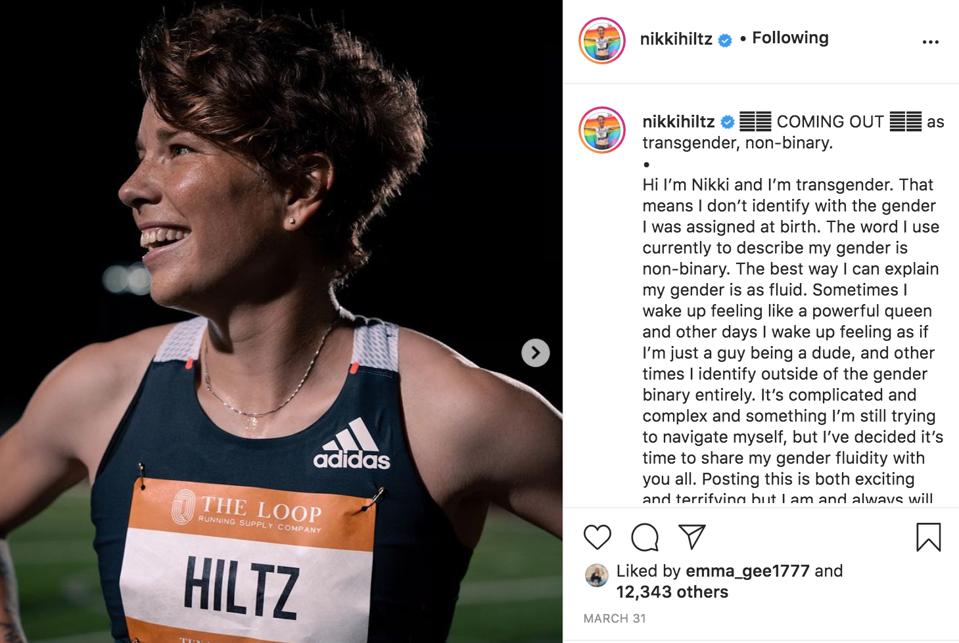The image size is (959, 643).
Task: Click the verified badge in the header
Action: pos(725,40)
